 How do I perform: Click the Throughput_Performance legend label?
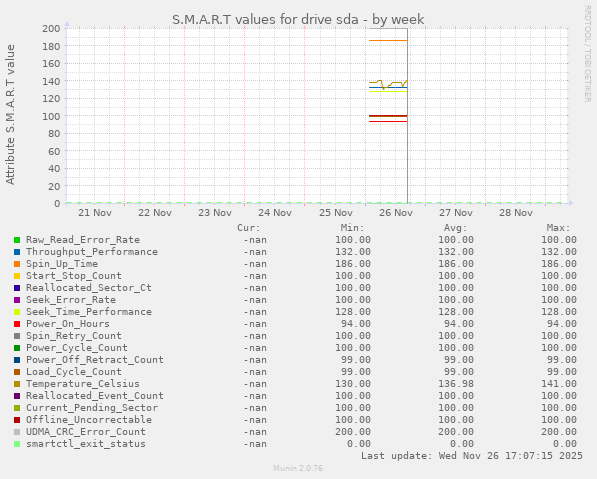point(92,252)
